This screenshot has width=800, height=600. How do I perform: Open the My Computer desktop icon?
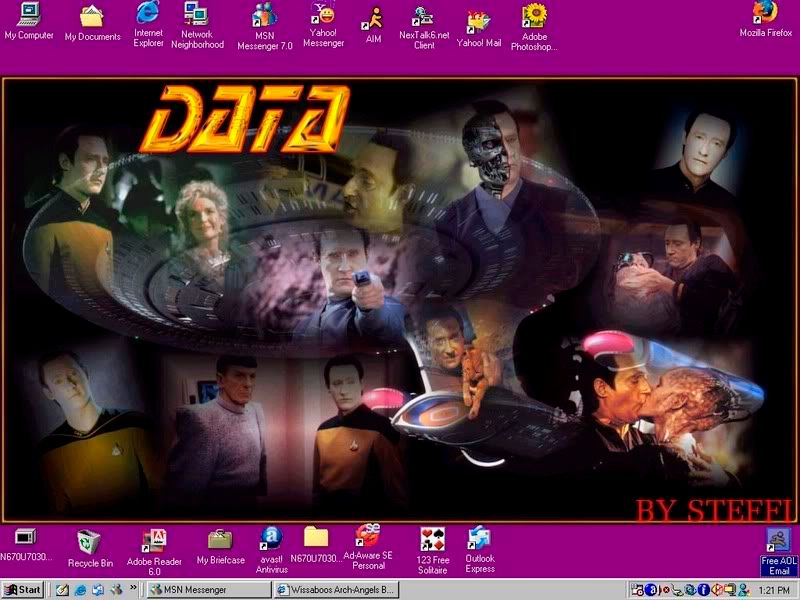coord(29,16)
